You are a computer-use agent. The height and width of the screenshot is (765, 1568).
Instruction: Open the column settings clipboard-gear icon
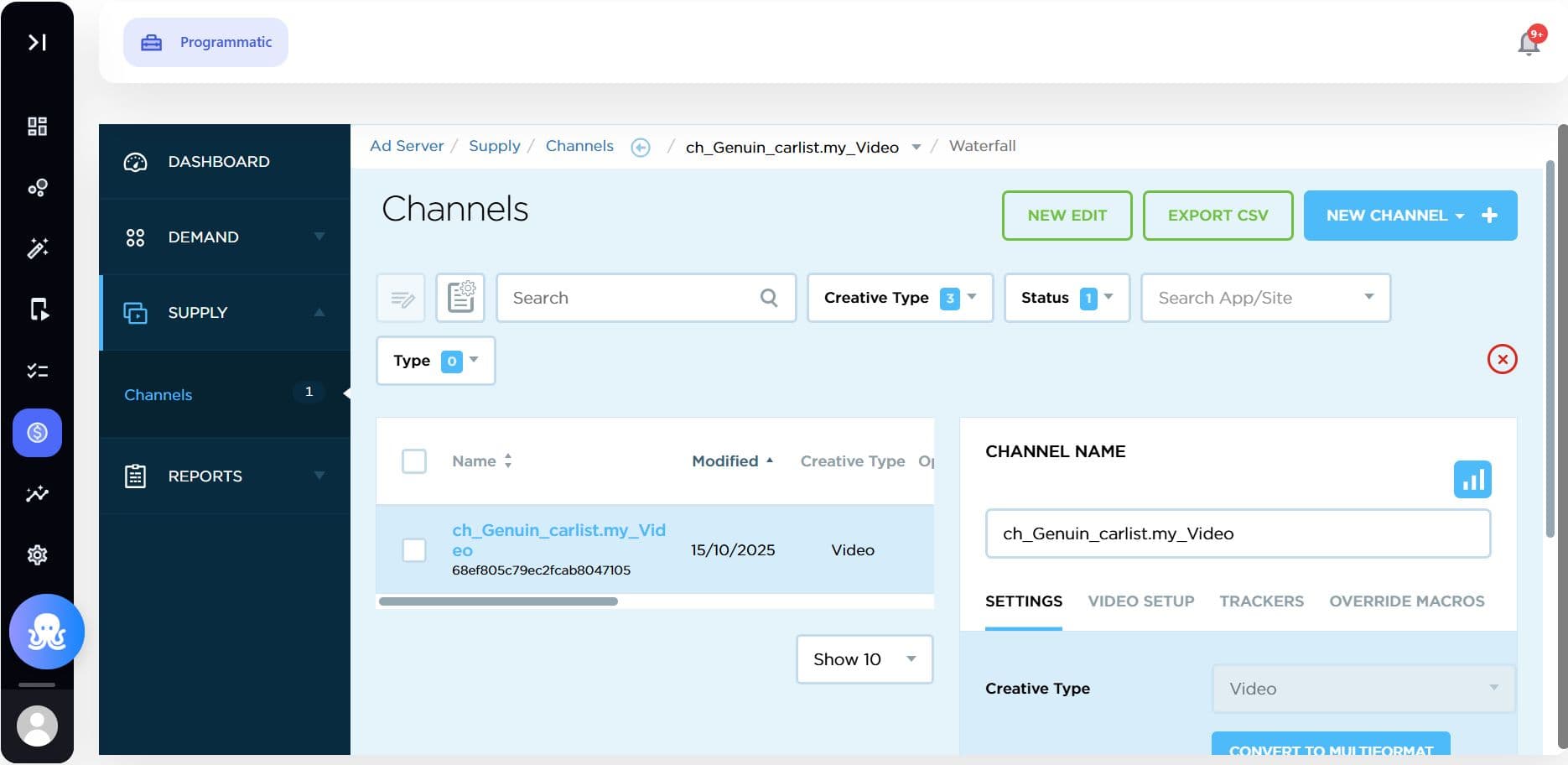(460, 298)
